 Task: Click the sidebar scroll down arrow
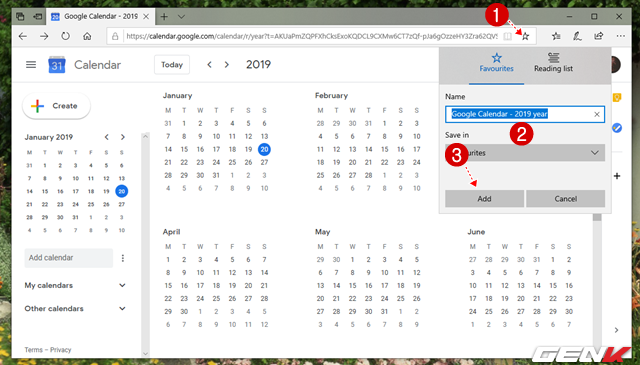[x=145, y=353]
